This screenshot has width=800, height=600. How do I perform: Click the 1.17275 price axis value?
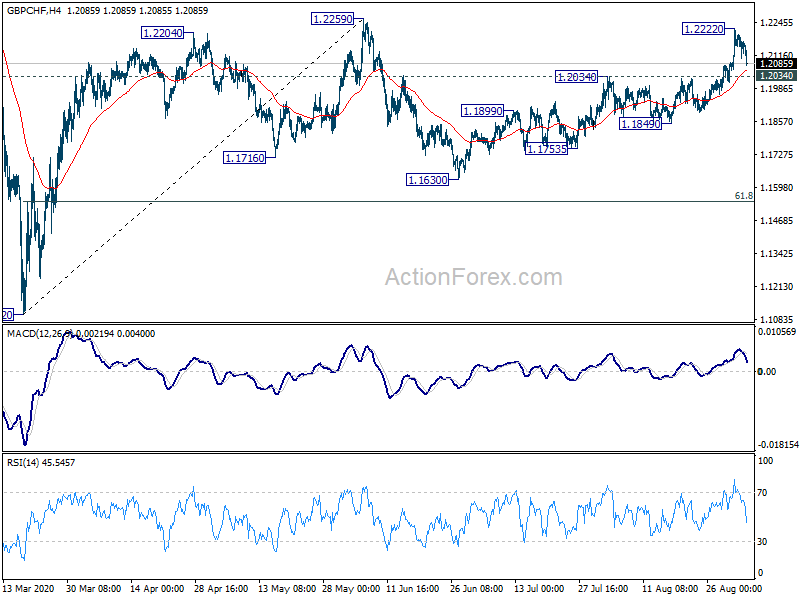(777, 155)
